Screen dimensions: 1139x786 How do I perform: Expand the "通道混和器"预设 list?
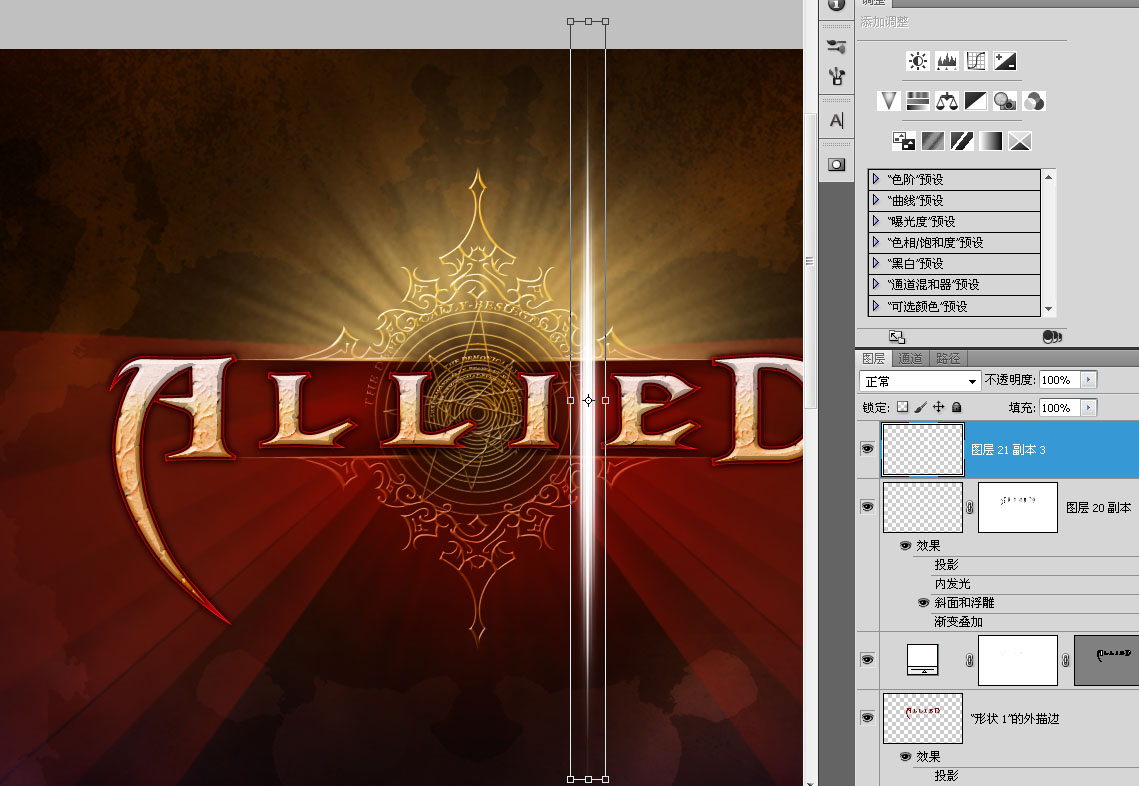coord(876,284)
